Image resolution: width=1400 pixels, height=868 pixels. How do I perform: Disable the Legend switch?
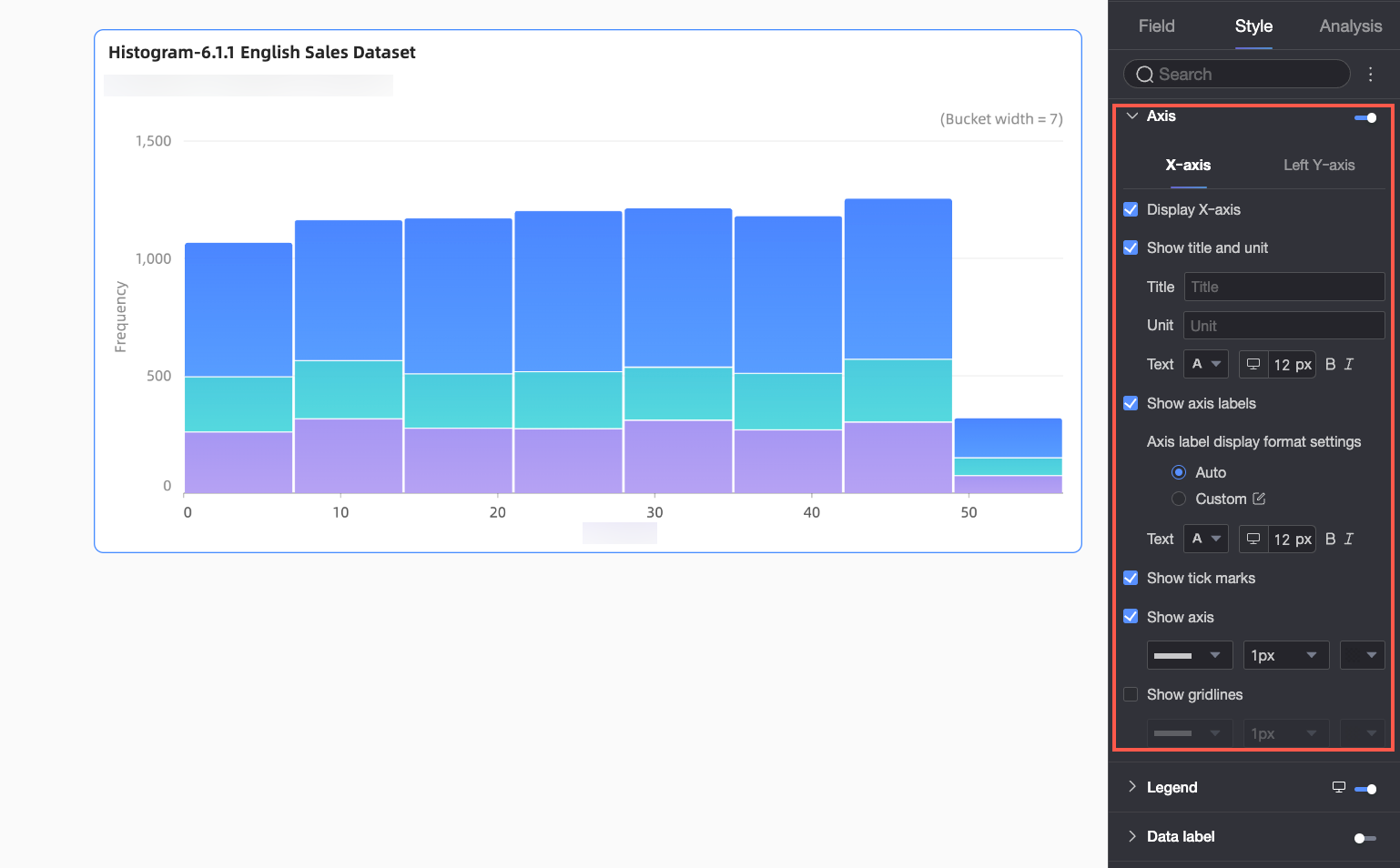pyautogui.click(x=1365, y=789)
